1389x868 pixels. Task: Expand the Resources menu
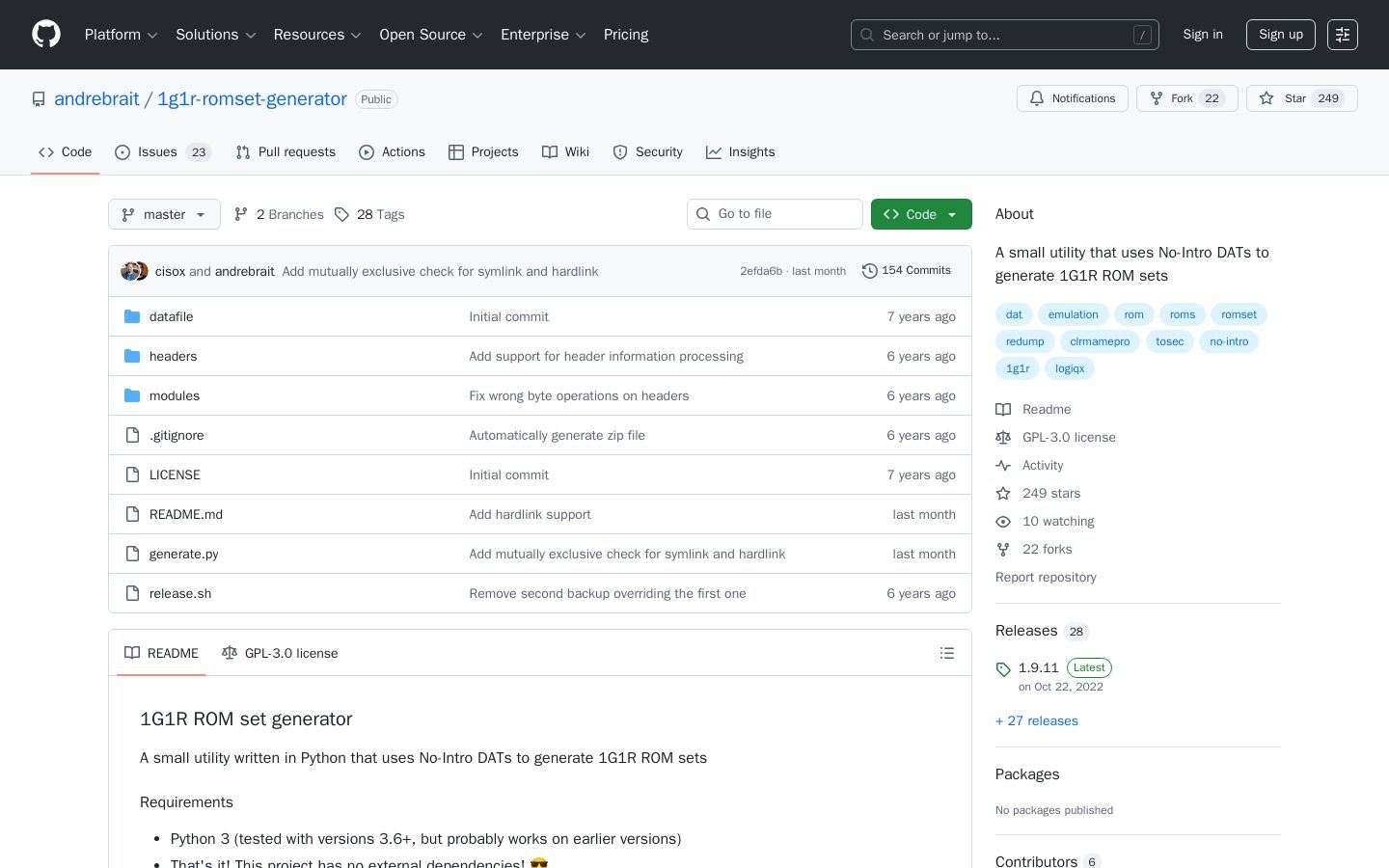(x=317, y=35)
